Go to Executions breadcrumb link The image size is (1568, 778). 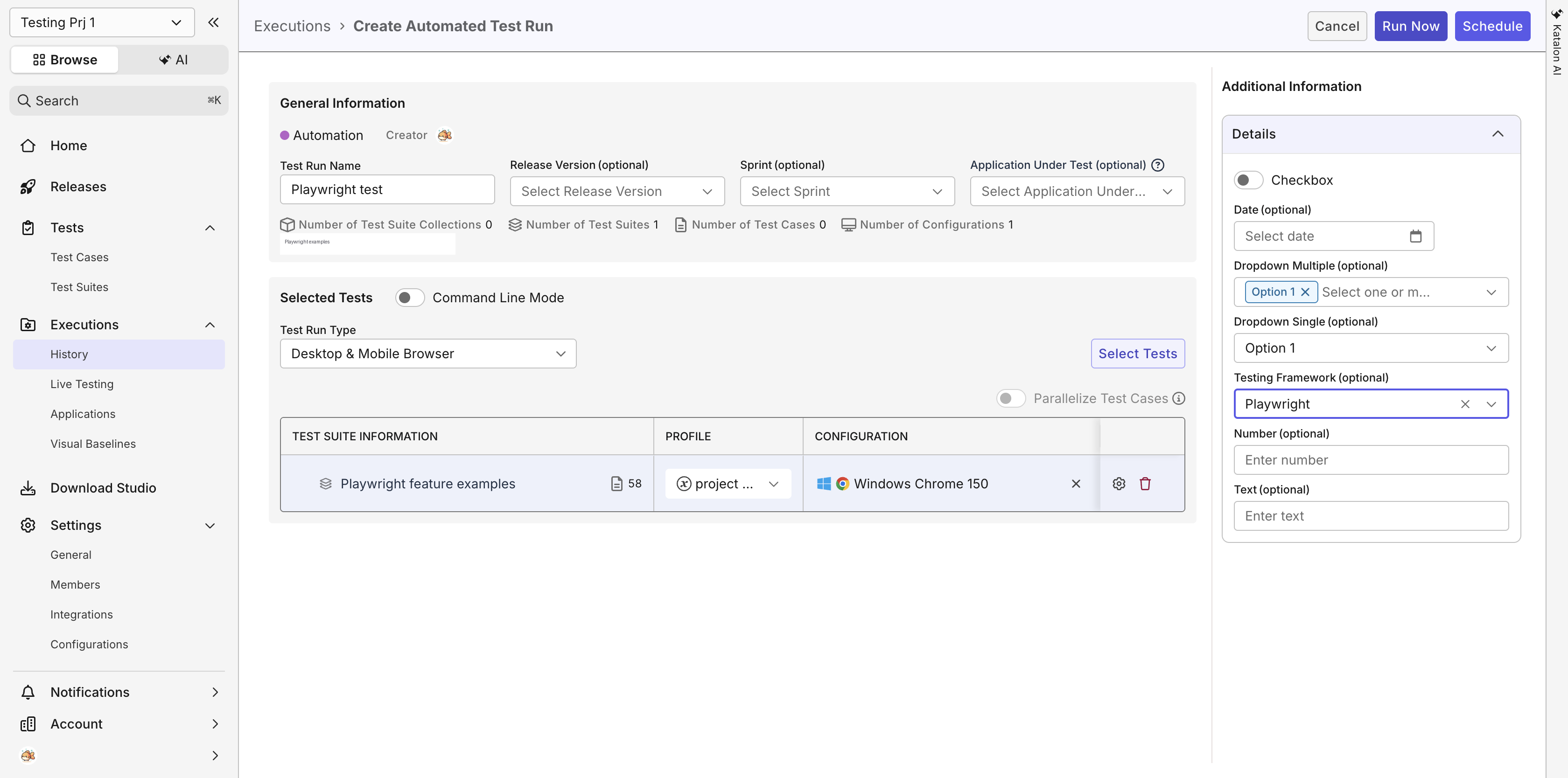point(292,26)
